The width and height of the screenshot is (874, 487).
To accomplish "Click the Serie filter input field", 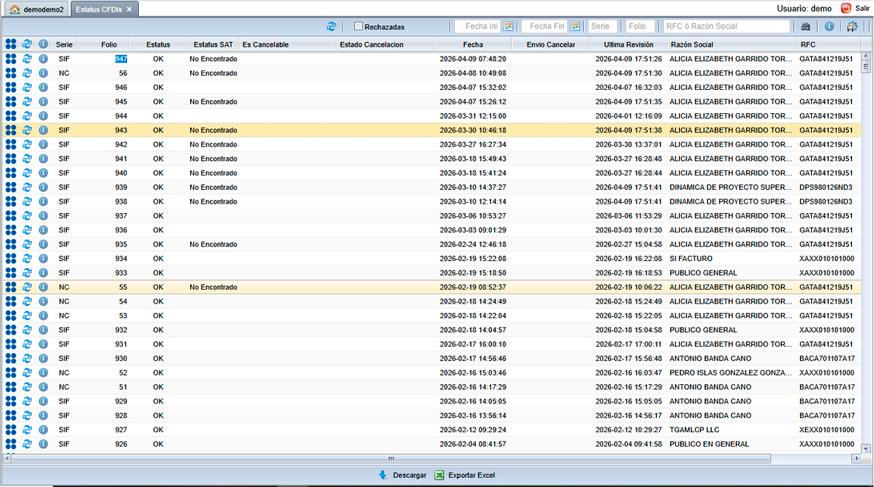I will pyautogui.click(x=602, y=26).
